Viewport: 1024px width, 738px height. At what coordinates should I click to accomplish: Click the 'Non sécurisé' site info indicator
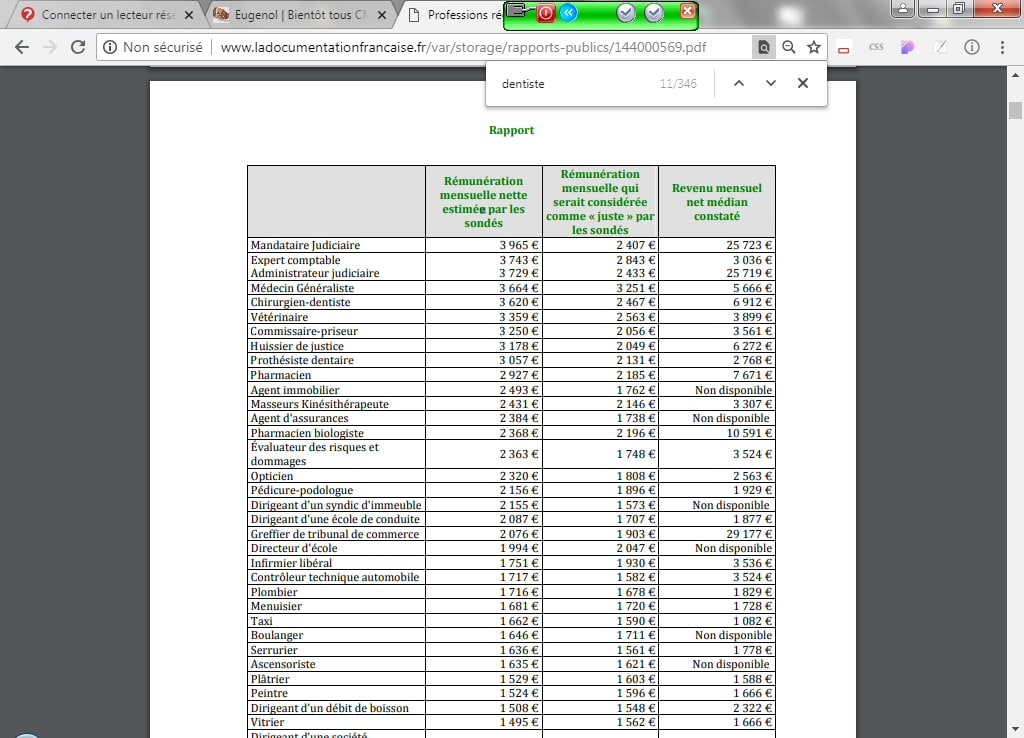click(154, 47)
